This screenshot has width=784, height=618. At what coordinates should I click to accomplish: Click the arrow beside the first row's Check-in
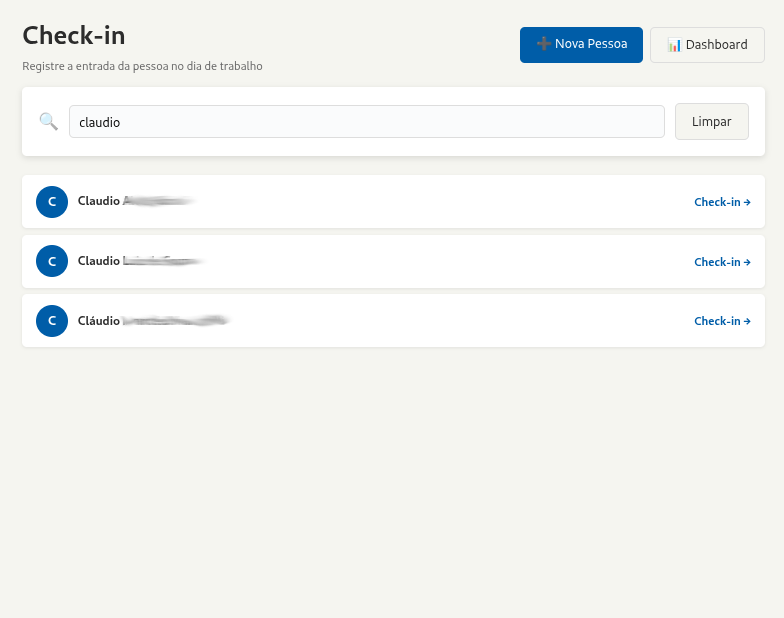coord(747,202)
